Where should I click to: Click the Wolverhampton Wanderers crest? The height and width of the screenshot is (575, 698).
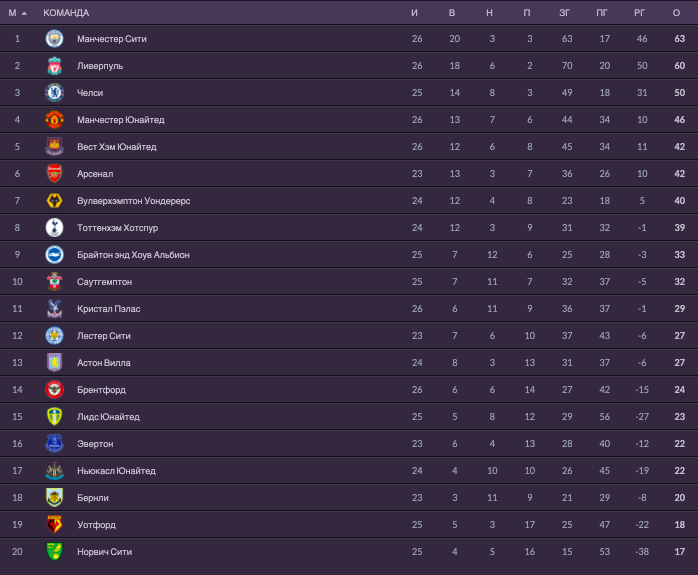54,201
